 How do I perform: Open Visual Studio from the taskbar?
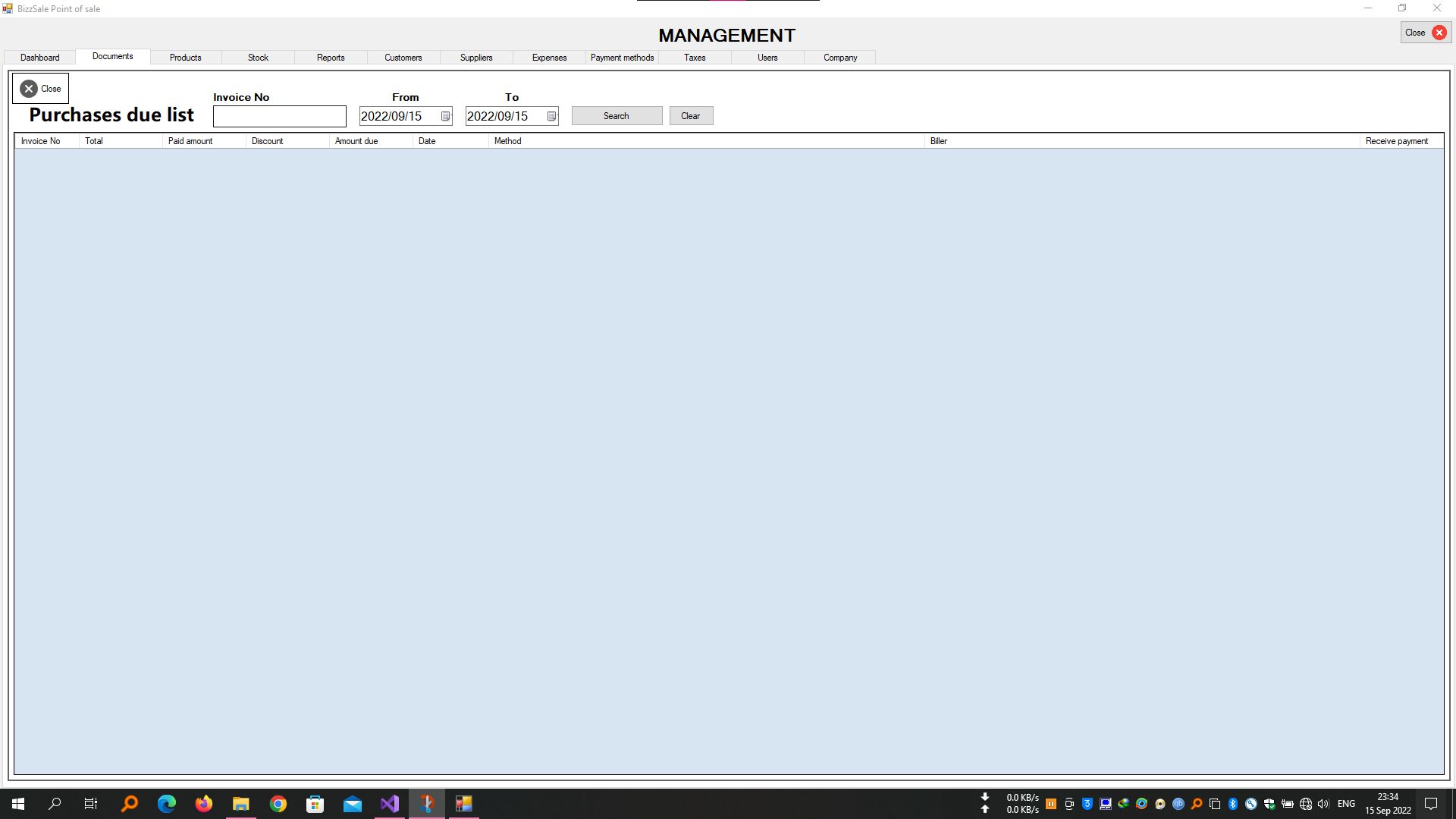point(390,804)
